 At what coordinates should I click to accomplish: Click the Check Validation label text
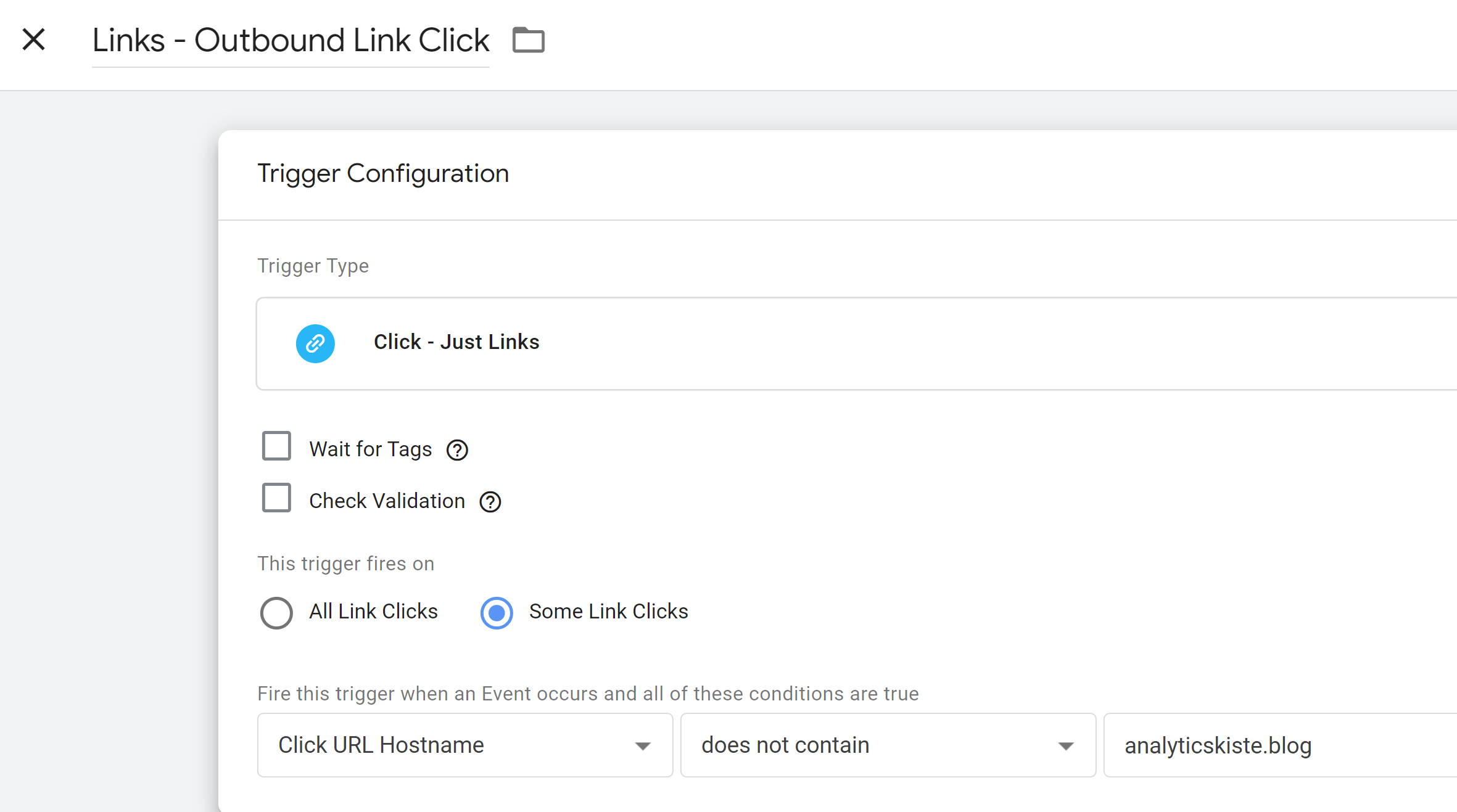(387, 501)
